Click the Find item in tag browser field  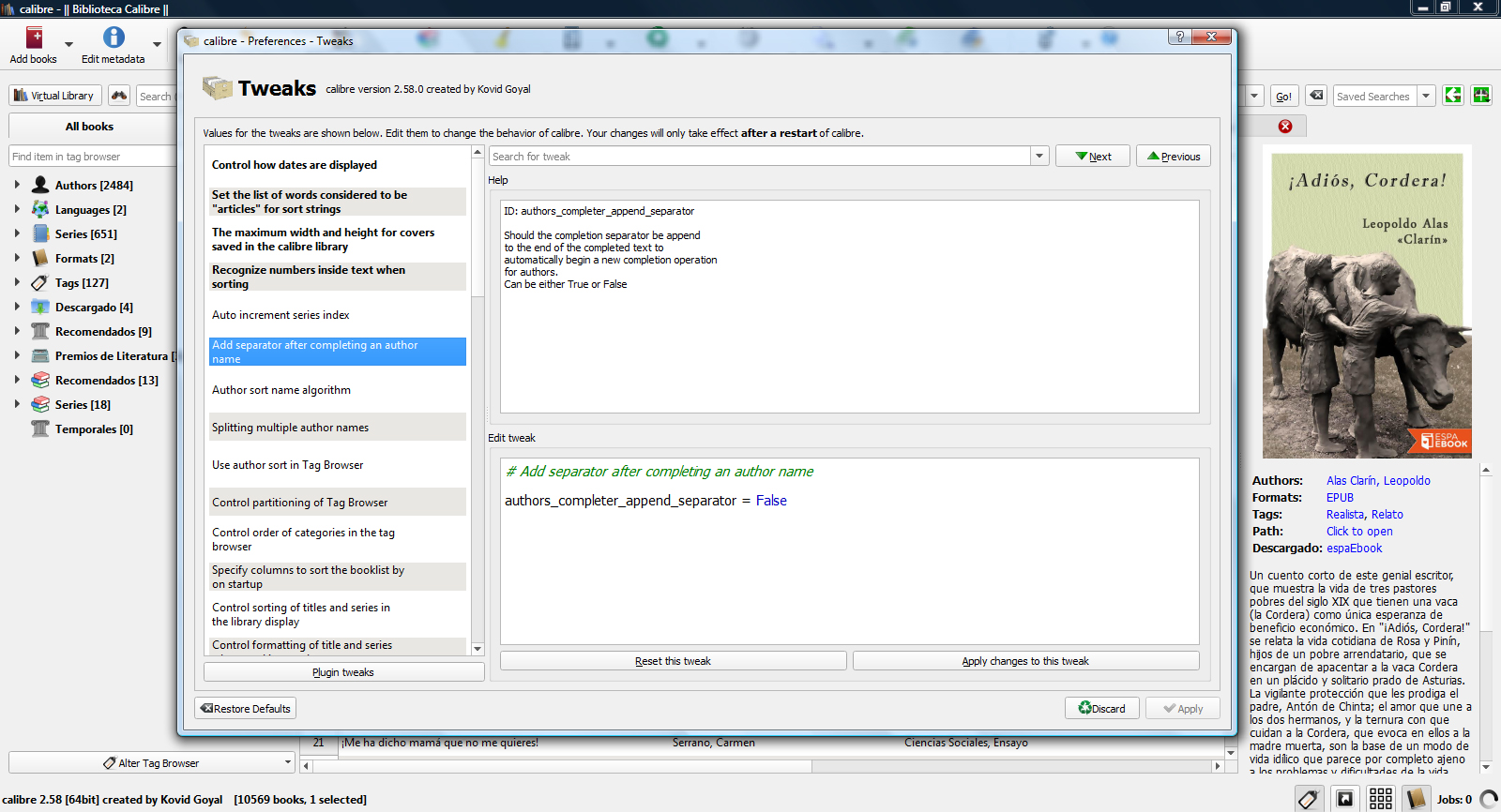coord(92,157)
